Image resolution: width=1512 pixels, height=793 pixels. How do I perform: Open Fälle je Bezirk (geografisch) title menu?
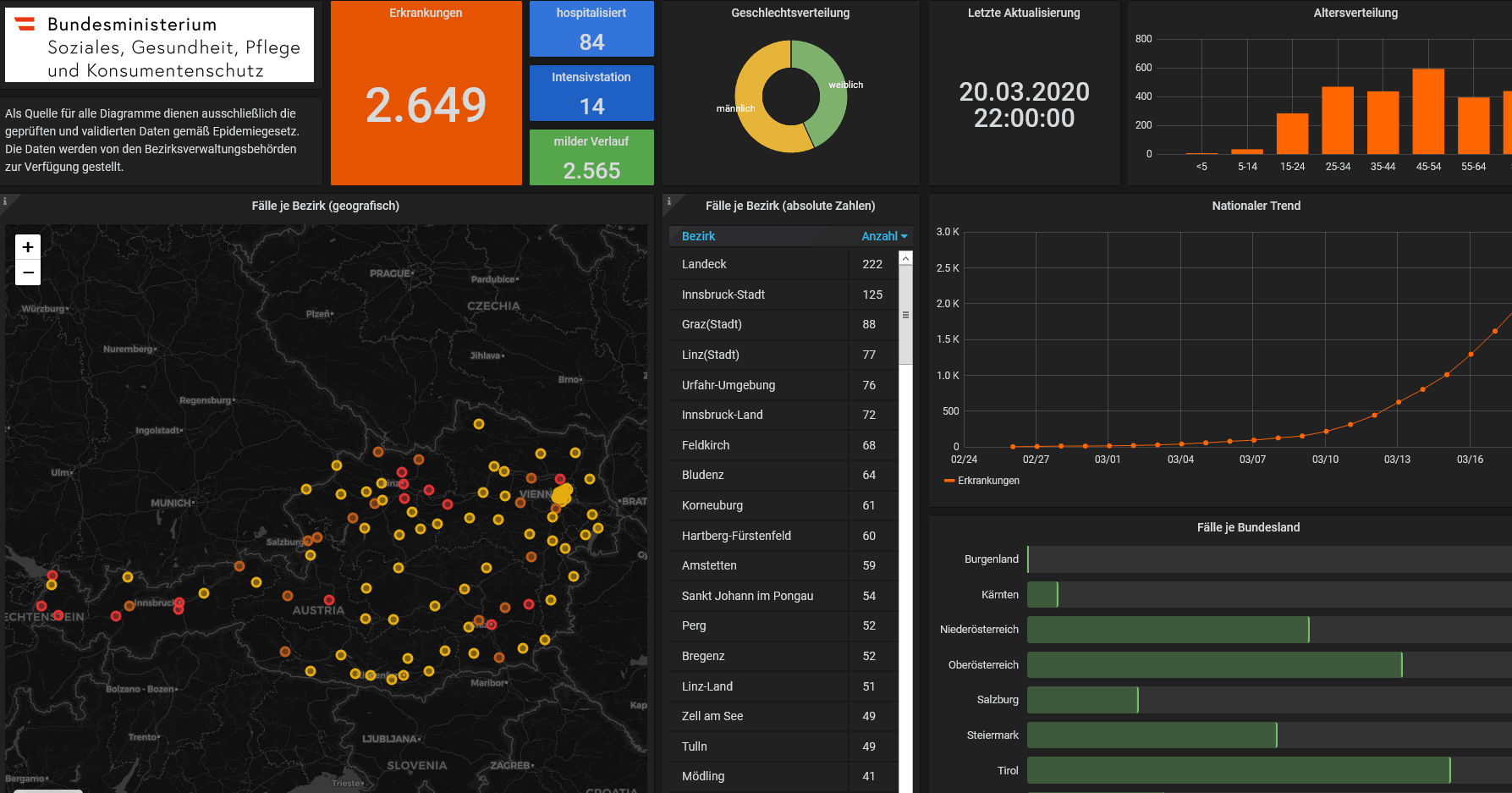325,206
